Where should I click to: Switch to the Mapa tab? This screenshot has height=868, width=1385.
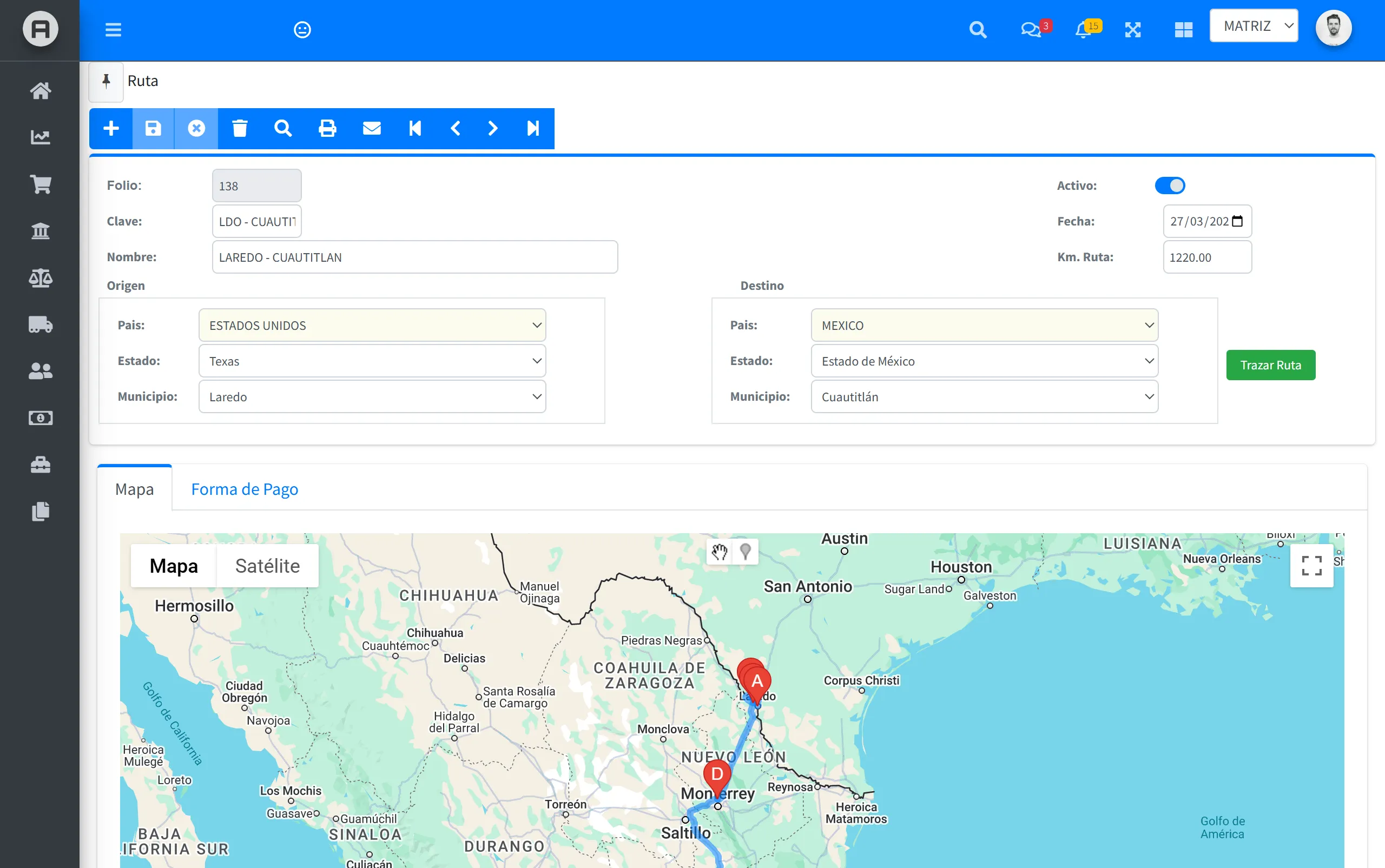[134, 488]
